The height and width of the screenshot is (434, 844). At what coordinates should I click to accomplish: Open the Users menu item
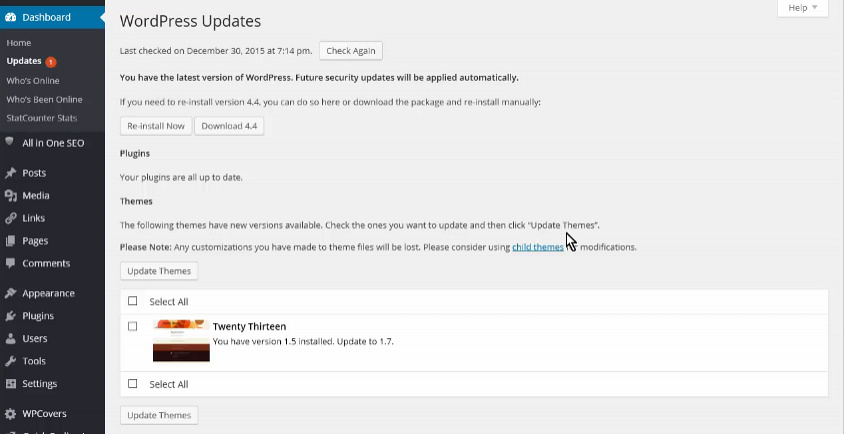(34, 339)
